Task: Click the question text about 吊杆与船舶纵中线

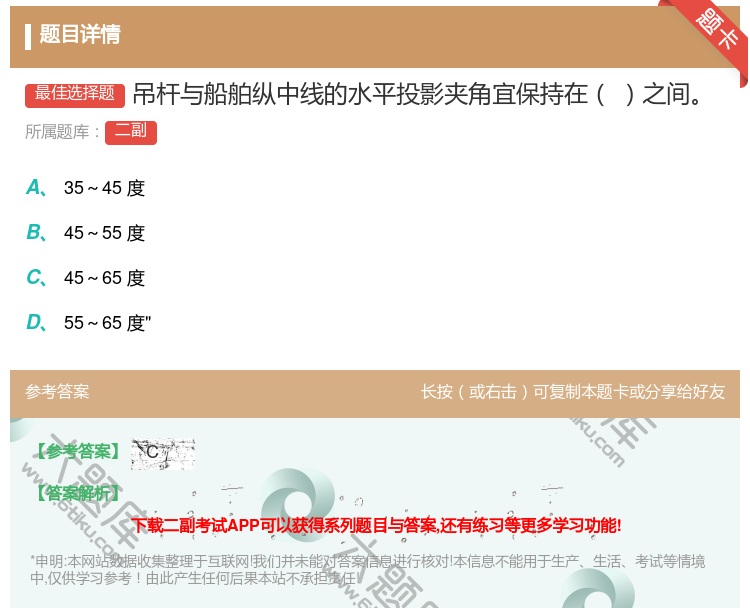Action: click(x=419, y=94)
